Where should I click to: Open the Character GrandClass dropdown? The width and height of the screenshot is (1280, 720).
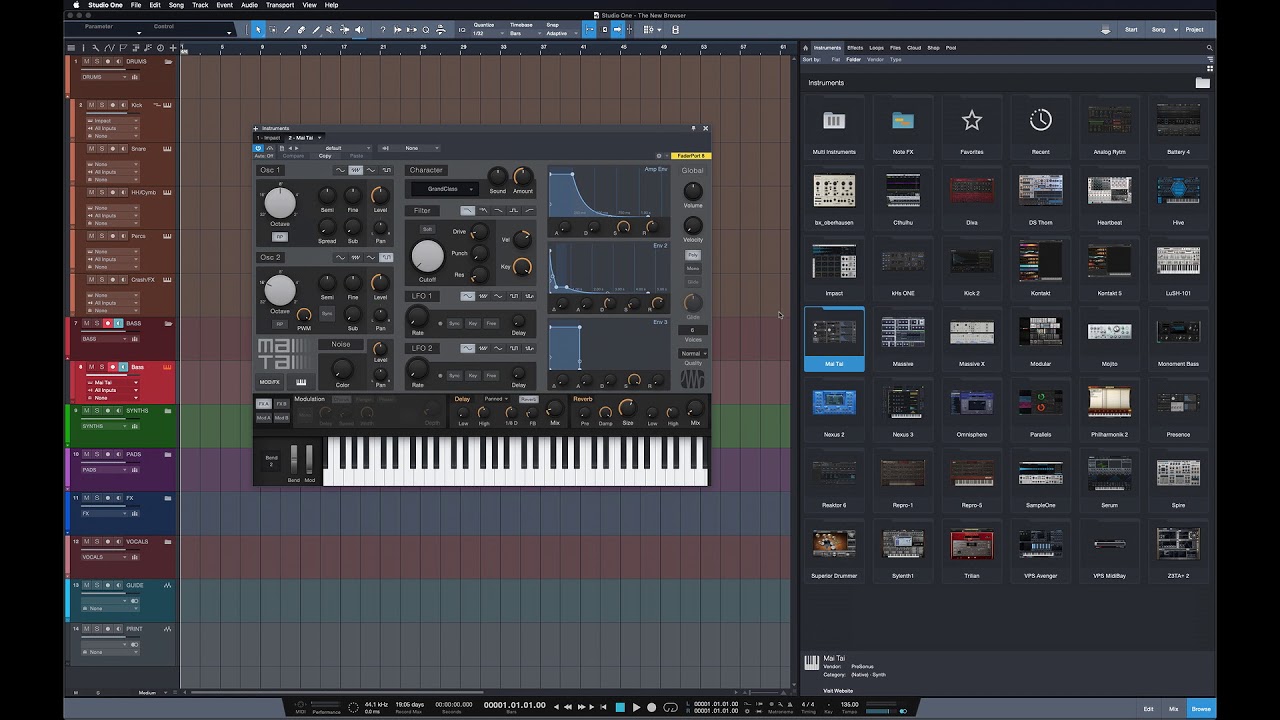pyautogui.click(x=445, y=189)
